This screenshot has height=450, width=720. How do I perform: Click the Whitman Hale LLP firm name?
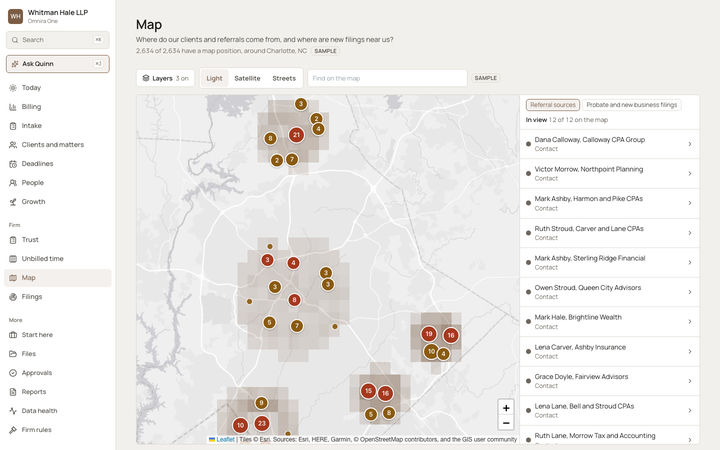click(58, 12)
